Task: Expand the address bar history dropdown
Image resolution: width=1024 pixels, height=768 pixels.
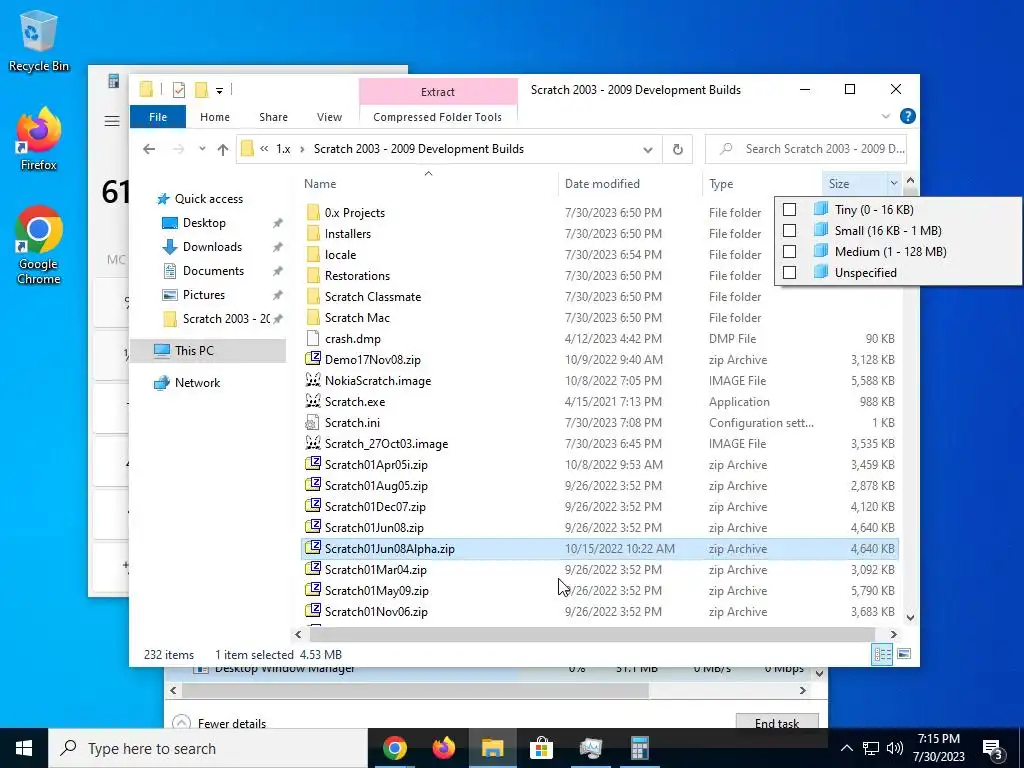Action: tap(647, 150)
